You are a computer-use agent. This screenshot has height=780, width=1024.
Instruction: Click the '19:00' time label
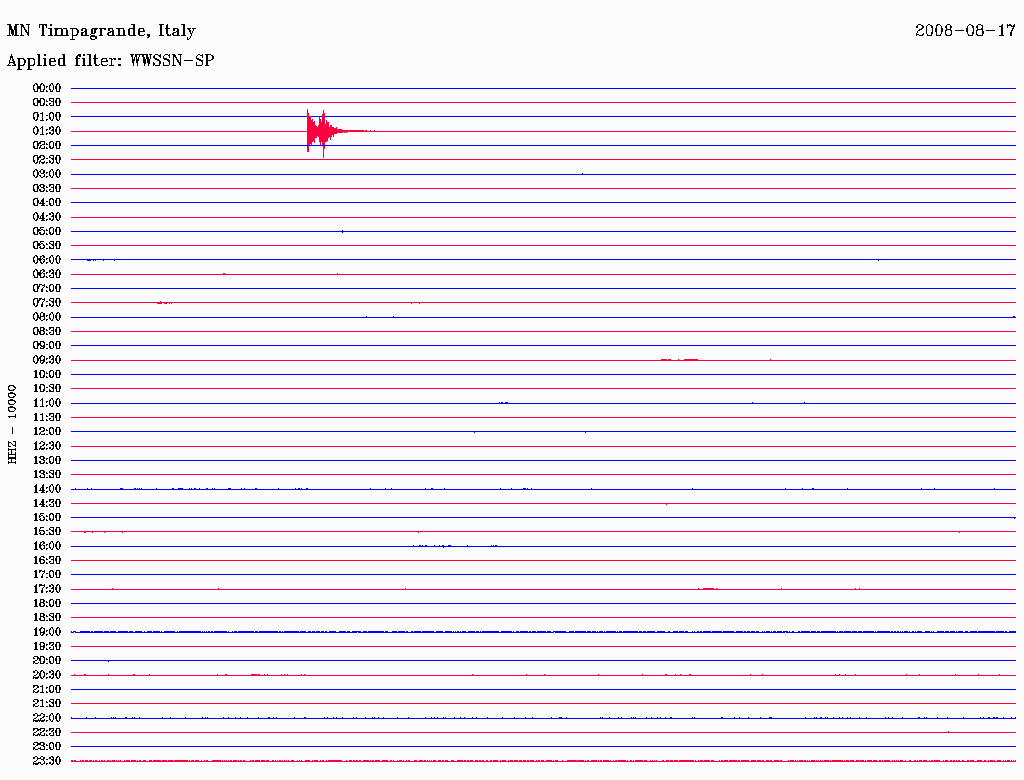pos(47,632)
